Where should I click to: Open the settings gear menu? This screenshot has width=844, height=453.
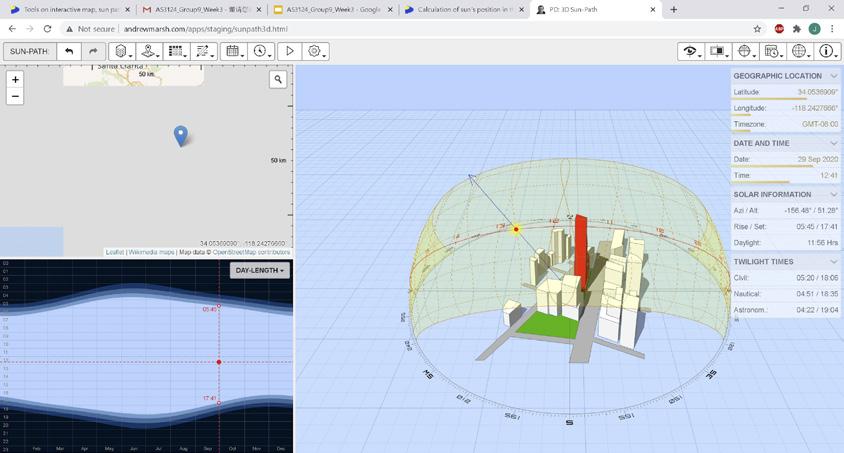coord(316,51)
